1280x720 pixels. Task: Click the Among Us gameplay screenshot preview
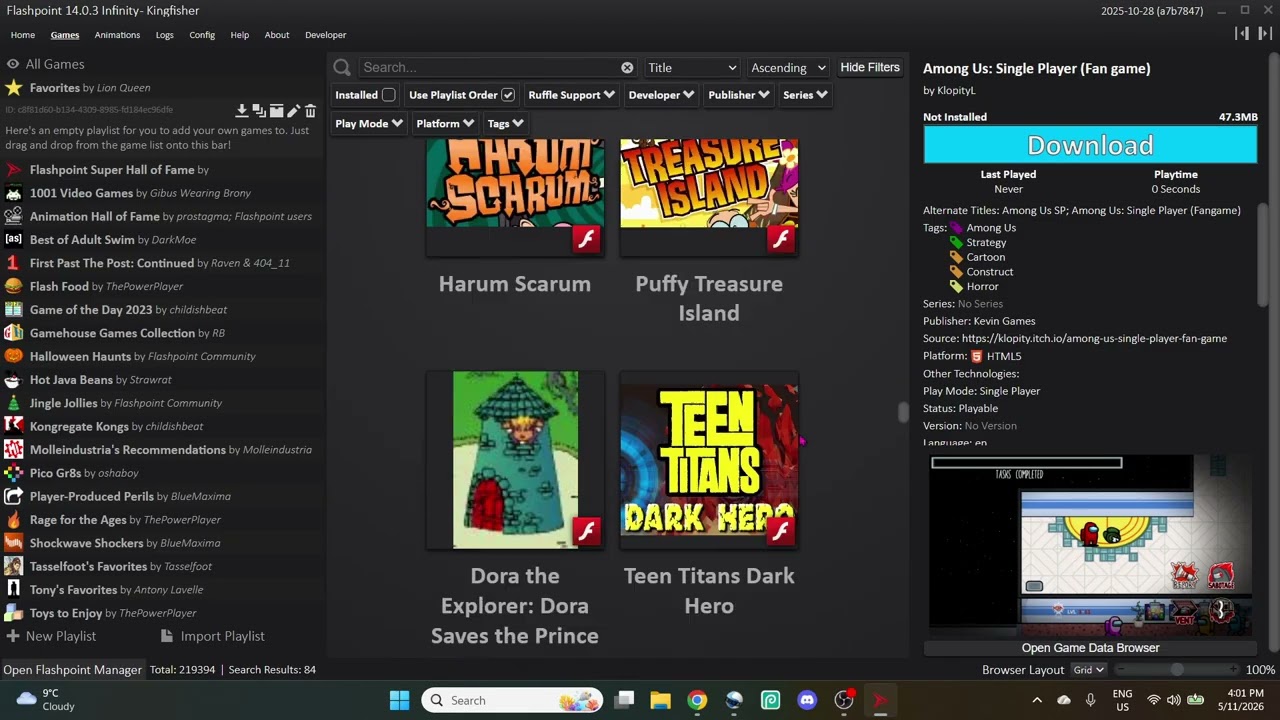point(1090,545)
